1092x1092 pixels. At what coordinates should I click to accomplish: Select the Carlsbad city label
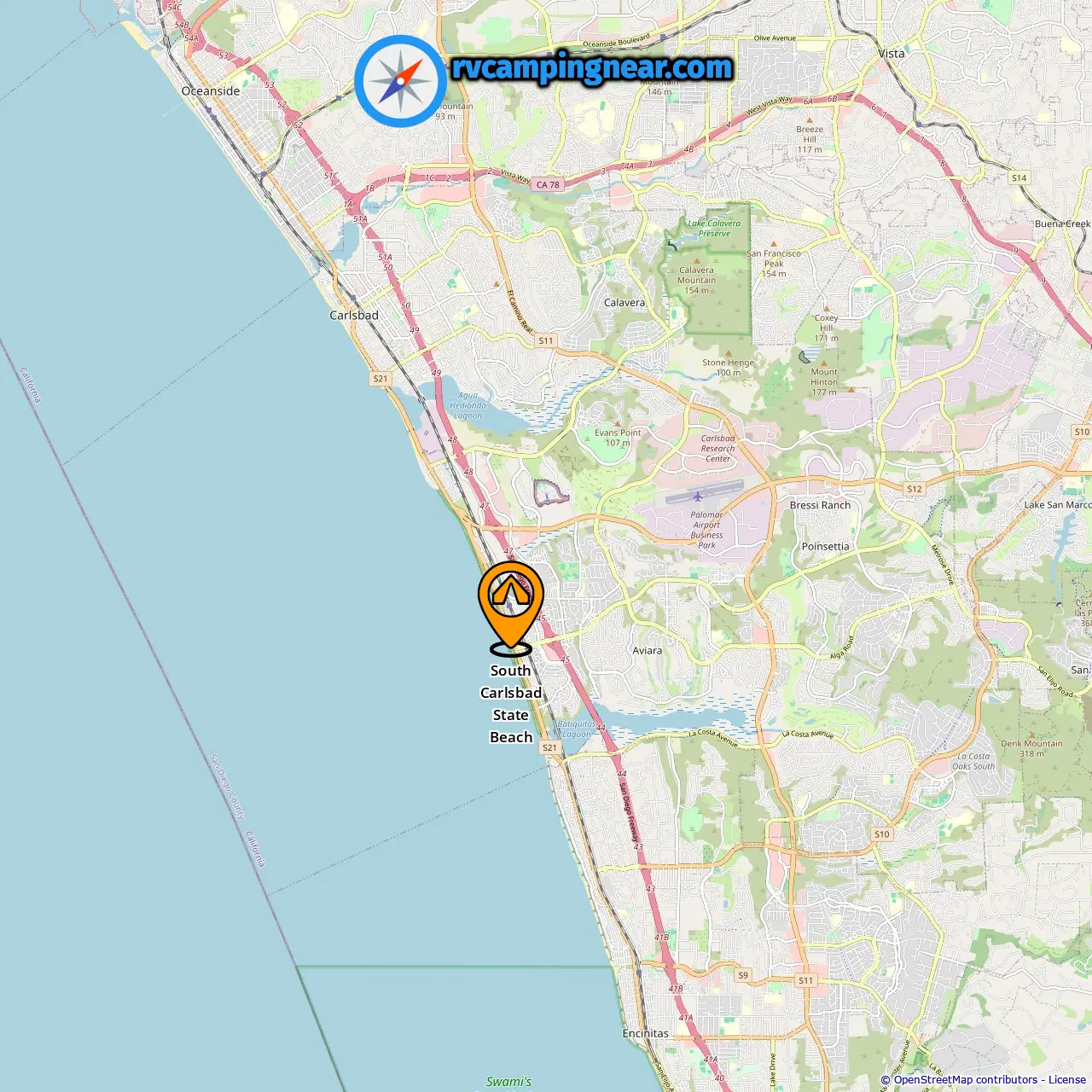coord(354,315)
